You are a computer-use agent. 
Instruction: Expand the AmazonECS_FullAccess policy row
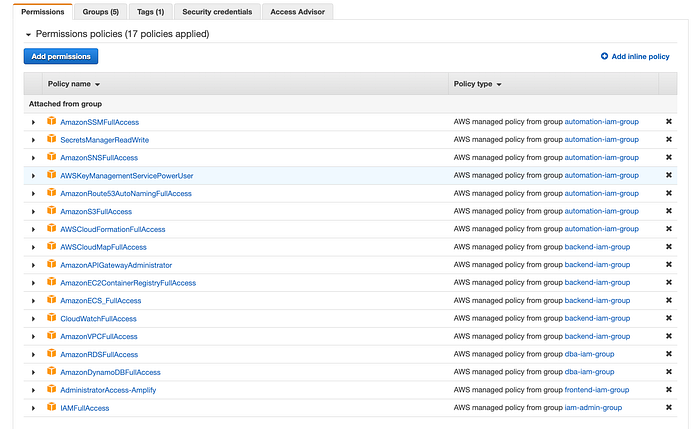(x=33, y=301)
